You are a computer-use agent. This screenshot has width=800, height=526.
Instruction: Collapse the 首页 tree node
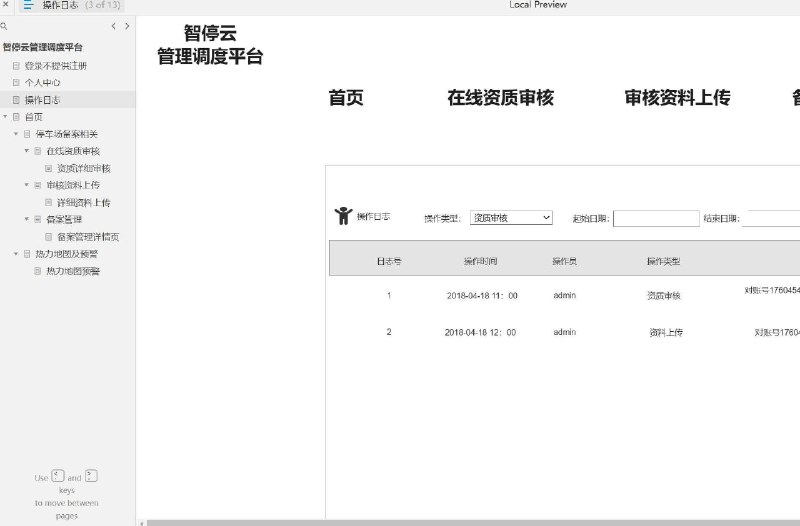[5, 117]
